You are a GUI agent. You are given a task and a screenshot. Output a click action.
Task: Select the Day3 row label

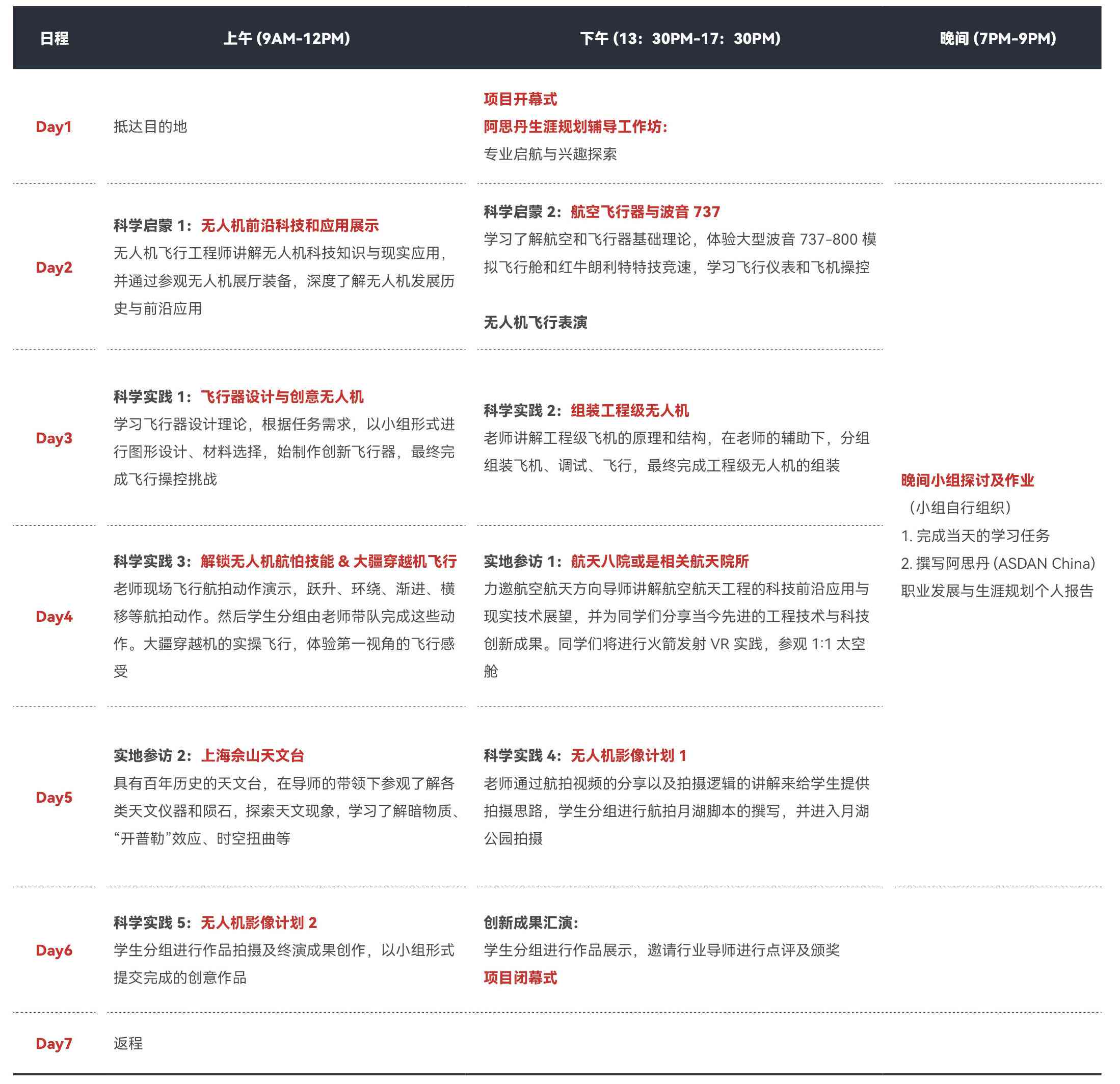[54, 438]
